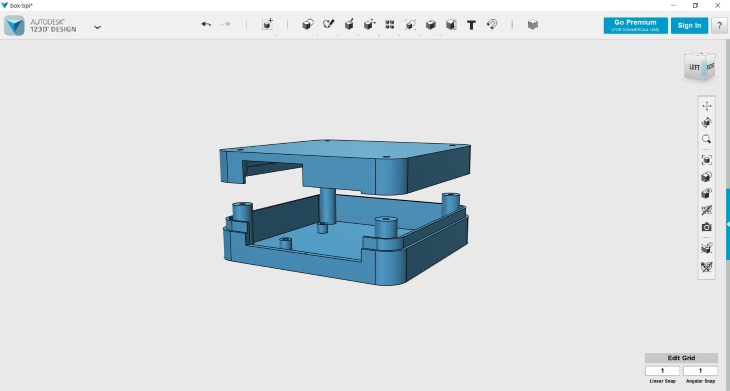The width and height of the screenshot is (730, 391).
Task: Select the Pan tool in navigation bar
Action: [x=707, y=106]
